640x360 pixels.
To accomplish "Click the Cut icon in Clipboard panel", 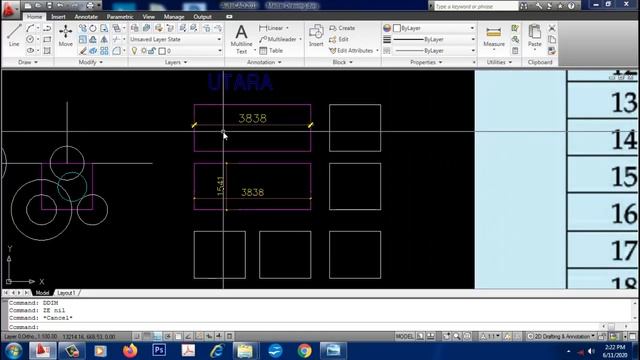I will pyautogui.click(x=552, y=28).
